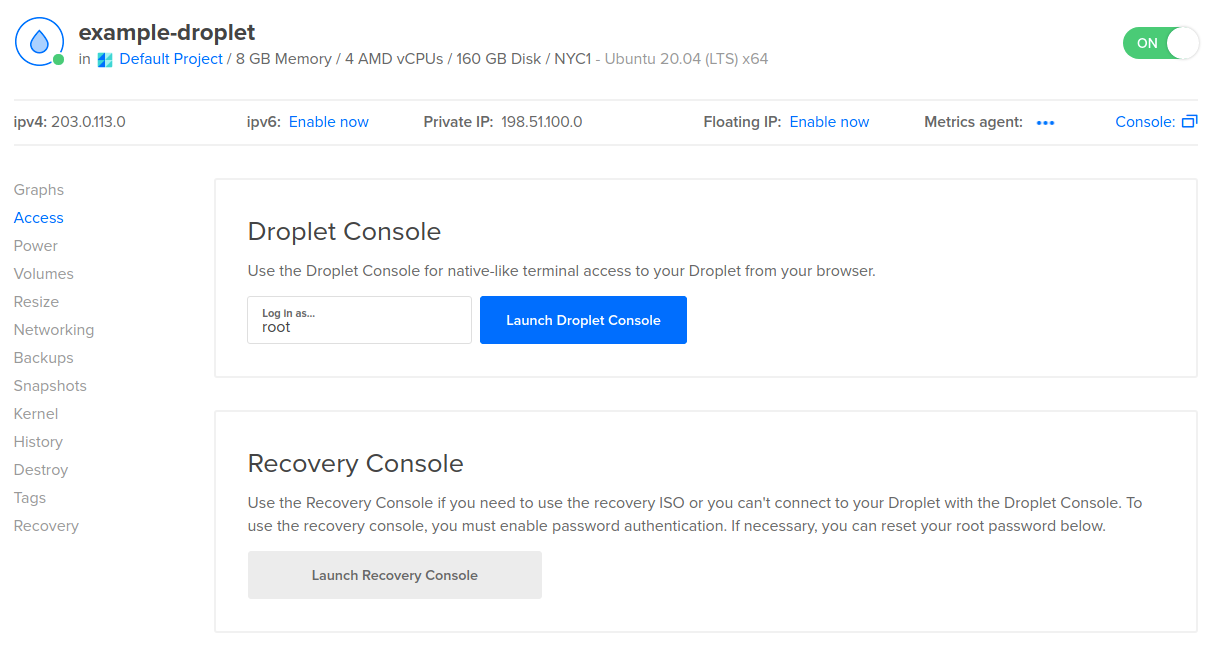
Task: Go to the Destroy section
Action: point(41,470)
